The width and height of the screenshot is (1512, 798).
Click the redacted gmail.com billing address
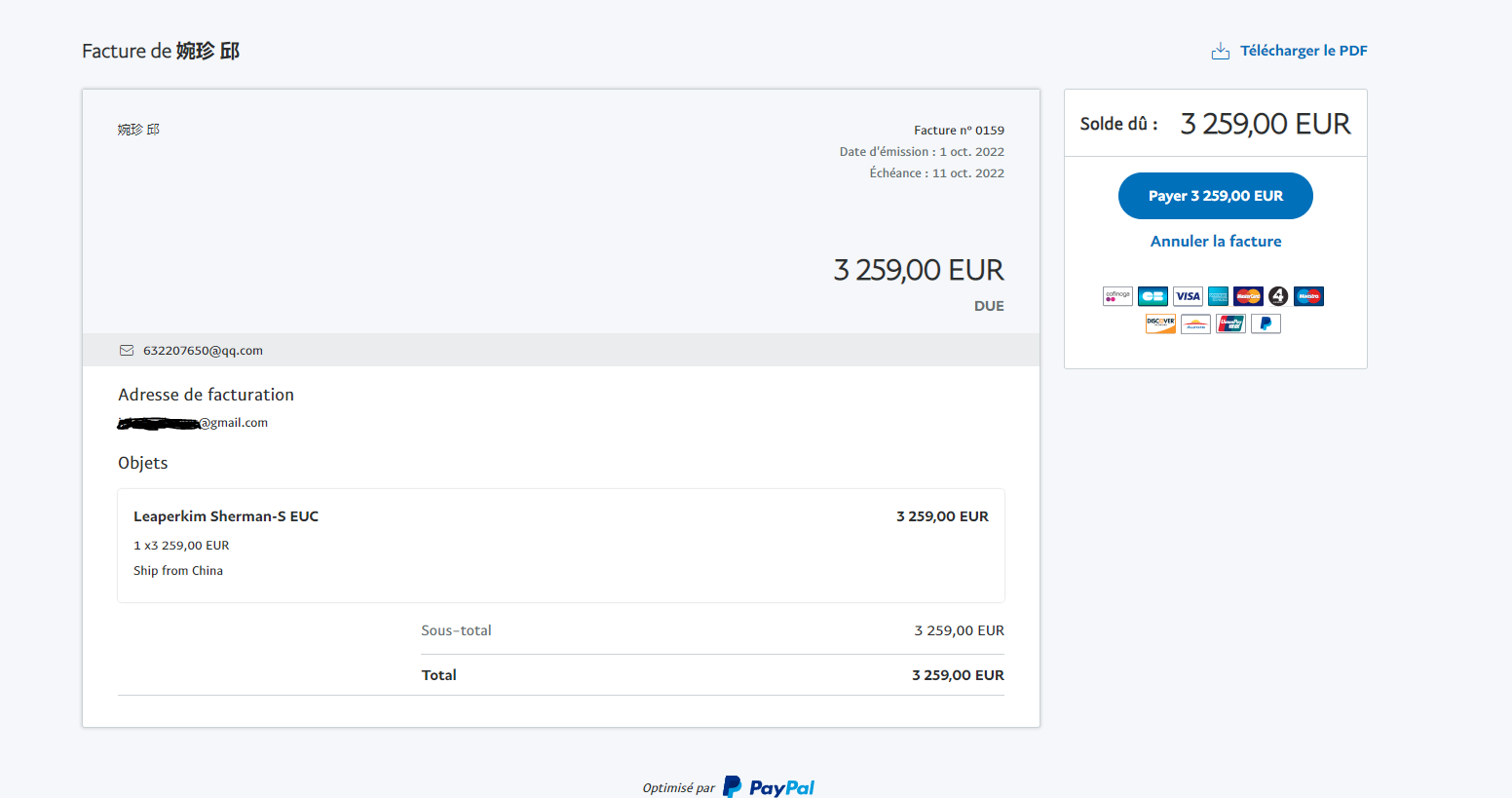point(193,423)
